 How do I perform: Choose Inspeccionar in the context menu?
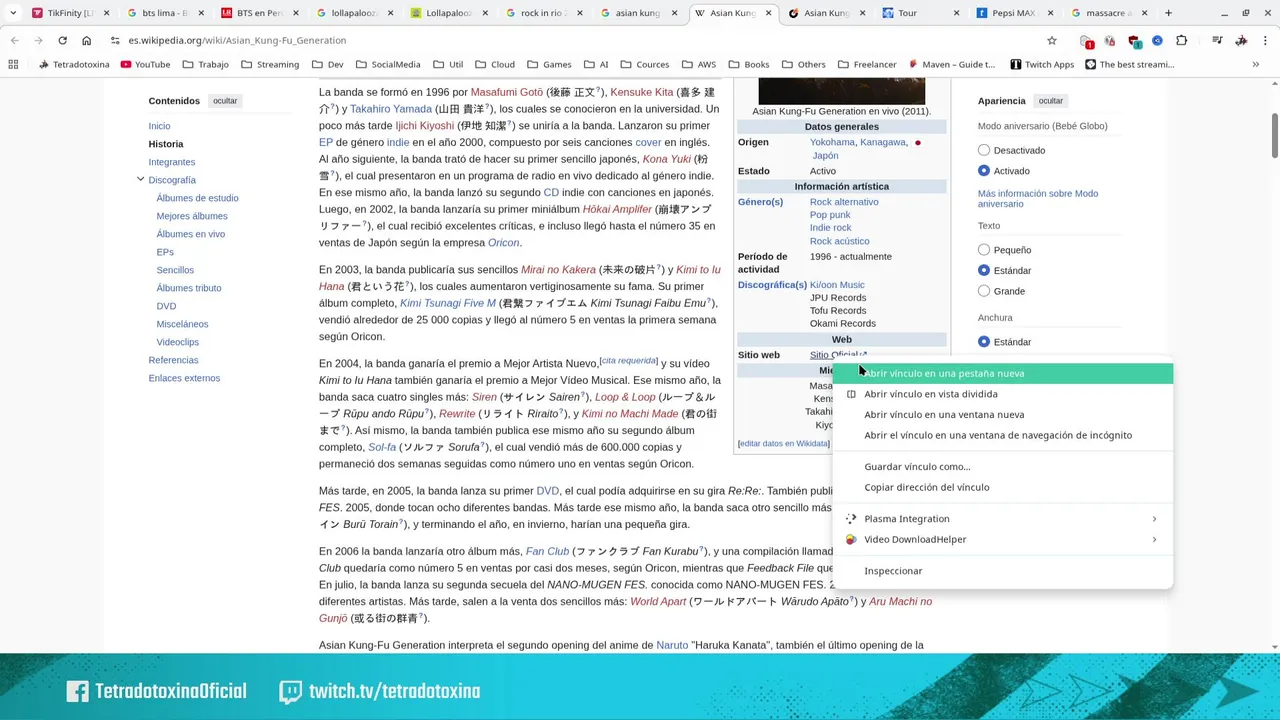[x=1003, y=571]
